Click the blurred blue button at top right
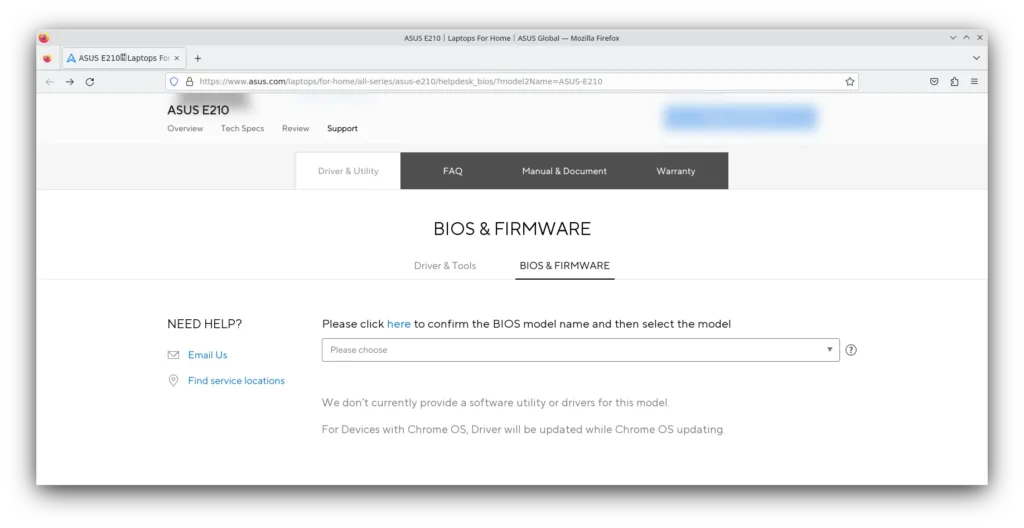This screenshot has height=528, width=1024. click(741, 118)
